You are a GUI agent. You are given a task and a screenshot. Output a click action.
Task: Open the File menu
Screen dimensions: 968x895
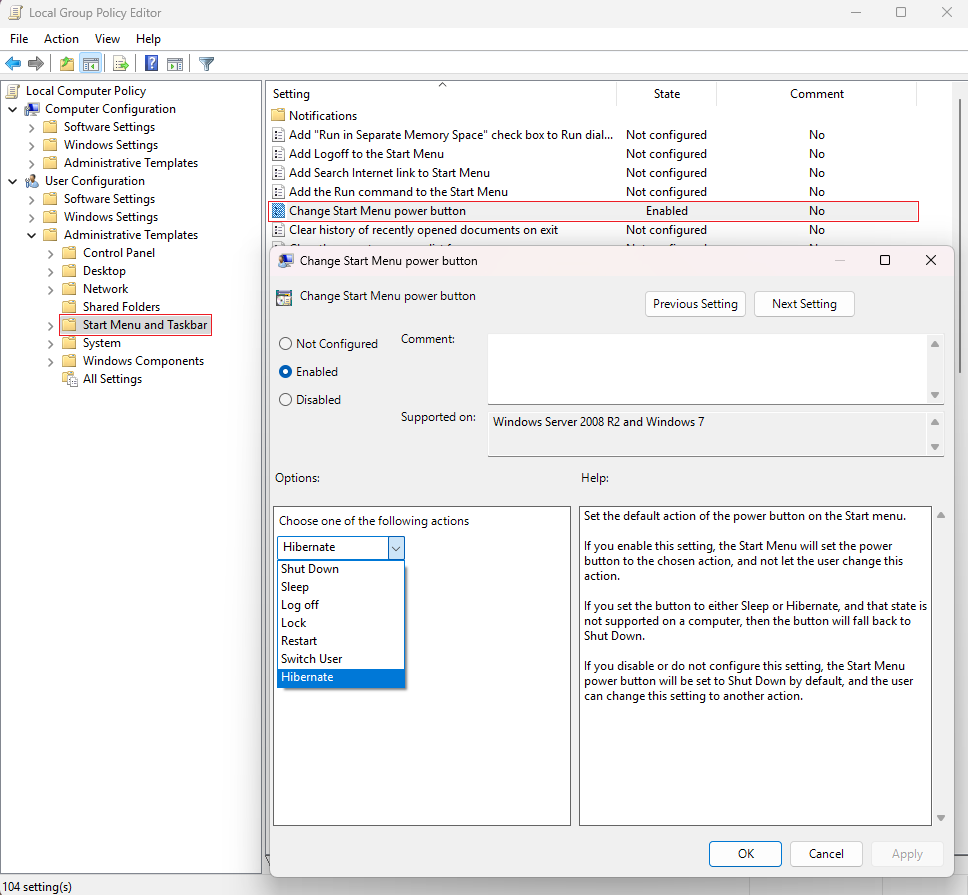coord(19,38)
